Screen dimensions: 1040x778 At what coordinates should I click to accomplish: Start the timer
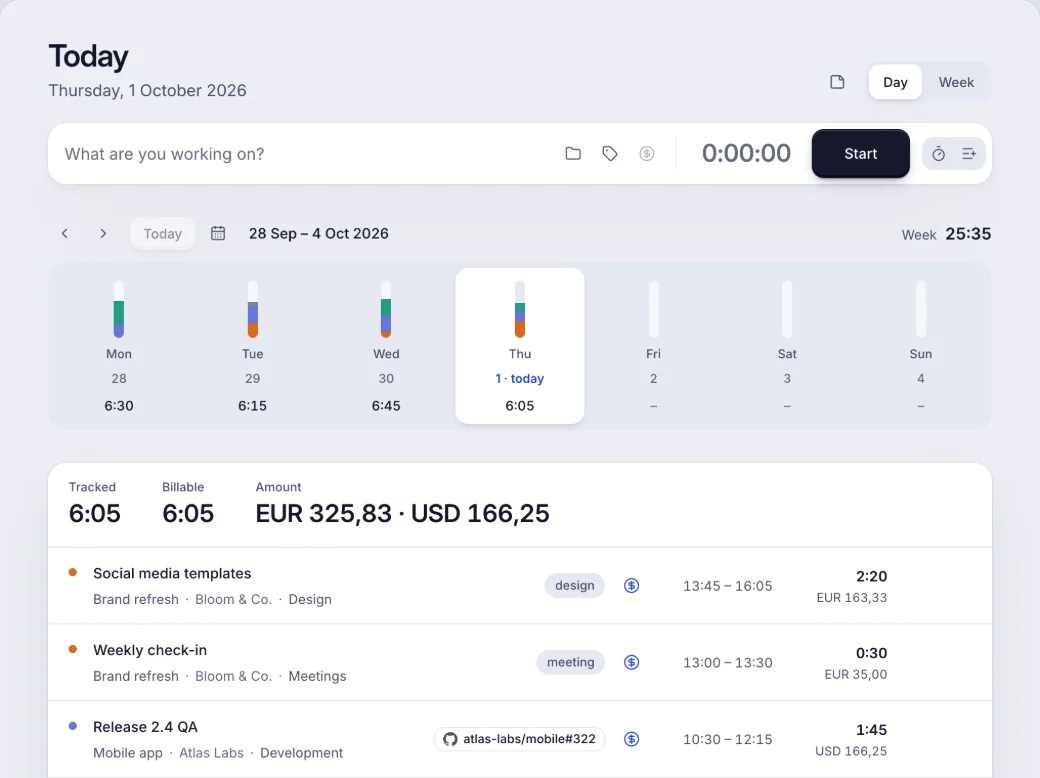tap(860, 154)
